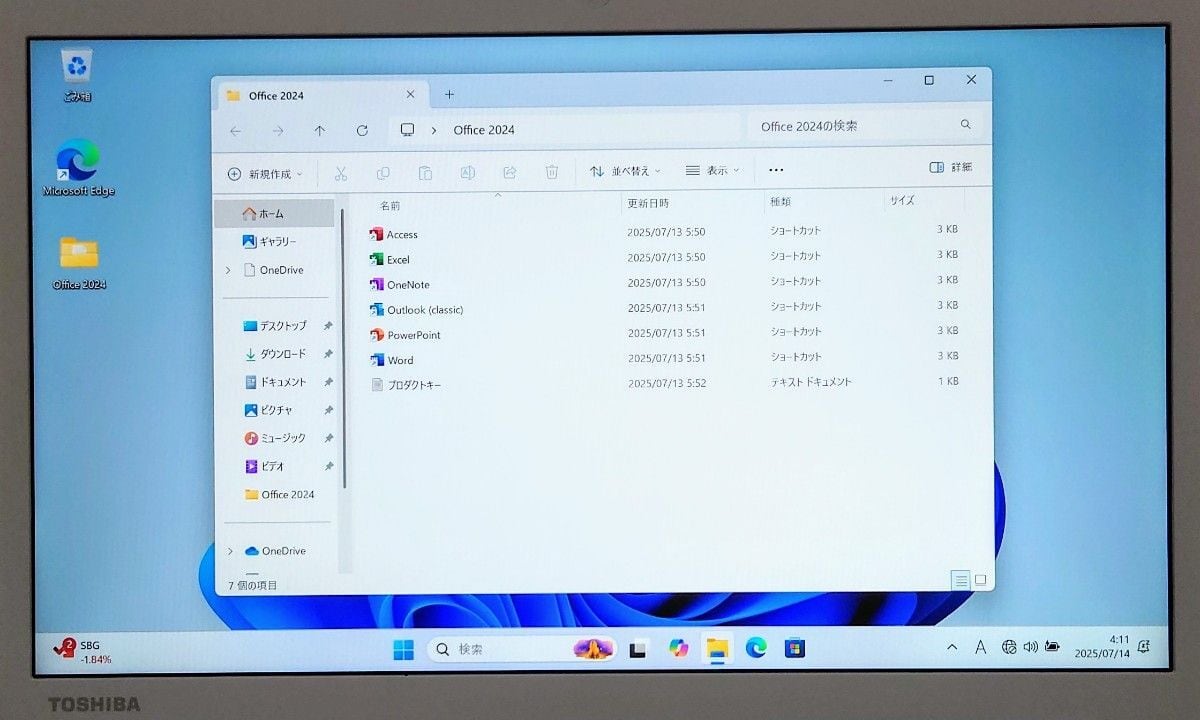
Task: Click Office 2024 breadcrumb in address bar
Action: click(484, 130)
